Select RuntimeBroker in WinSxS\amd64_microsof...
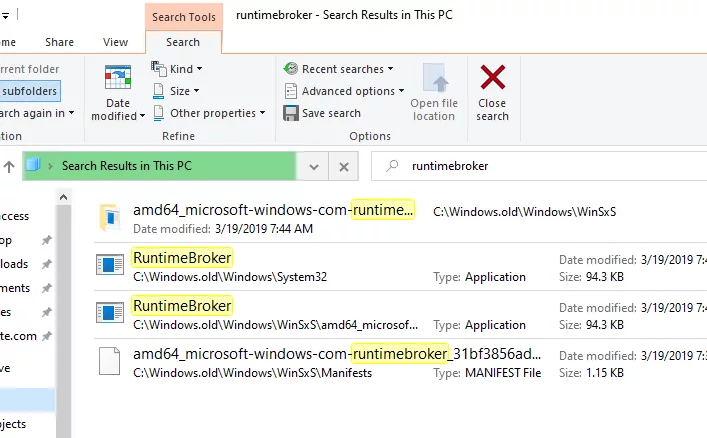Screen dimensions: 707x438 (182, 305)
